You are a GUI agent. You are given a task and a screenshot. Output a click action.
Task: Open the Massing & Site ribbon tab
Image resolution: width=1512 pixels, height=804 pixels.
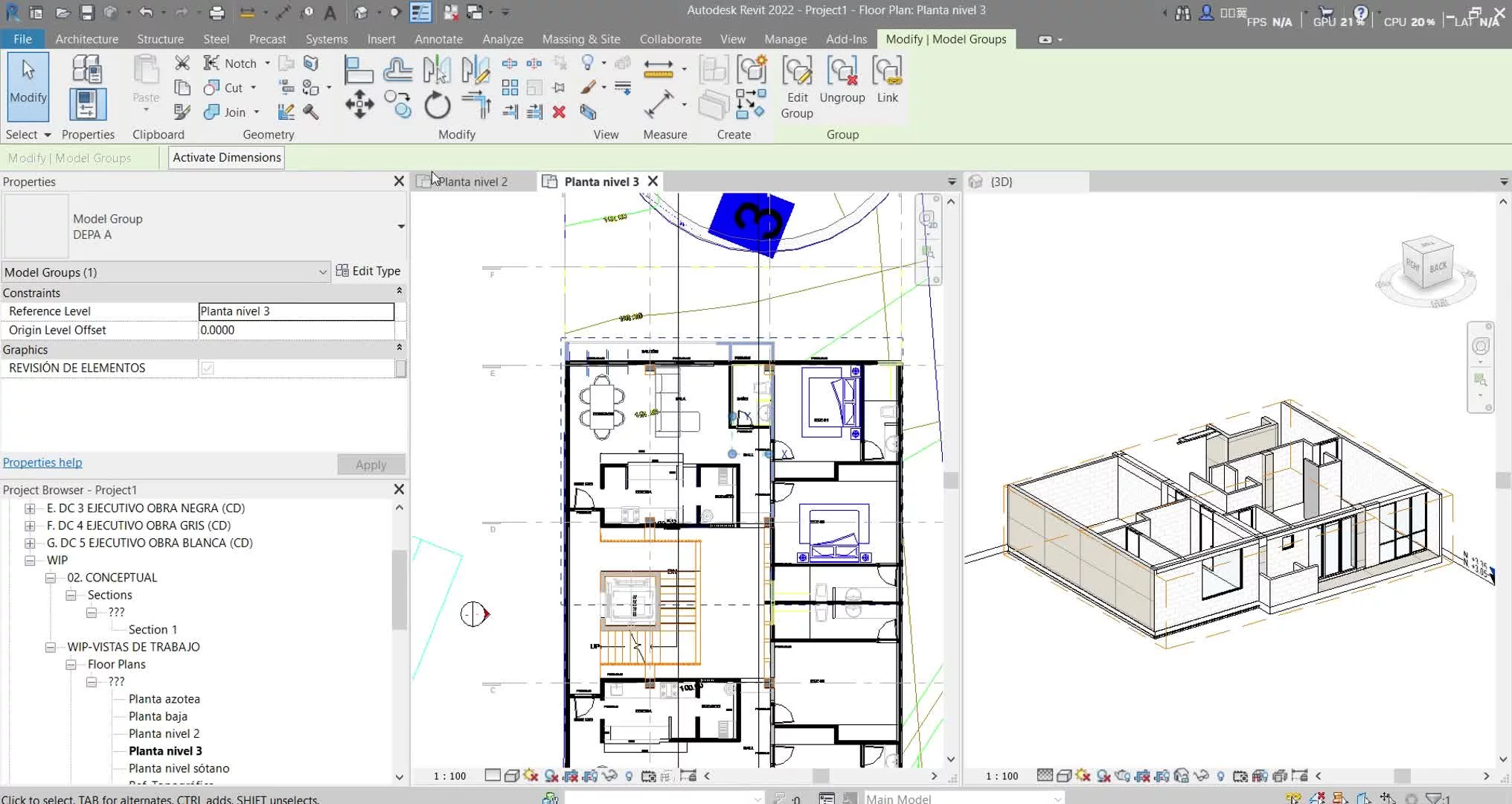pos(581,39)
